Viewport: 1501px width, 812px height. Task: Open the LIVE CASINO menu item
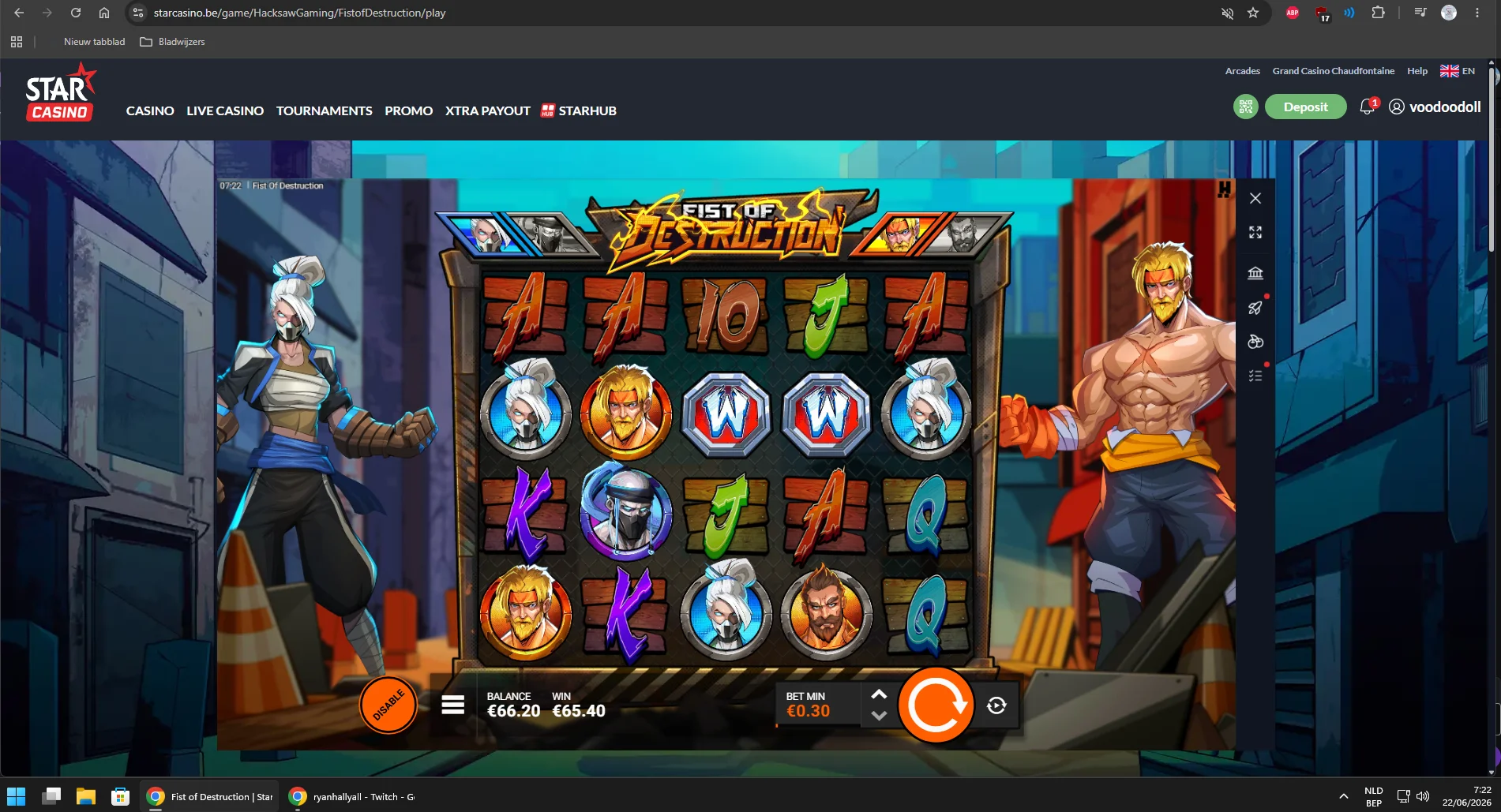click(x=225, y=110)
